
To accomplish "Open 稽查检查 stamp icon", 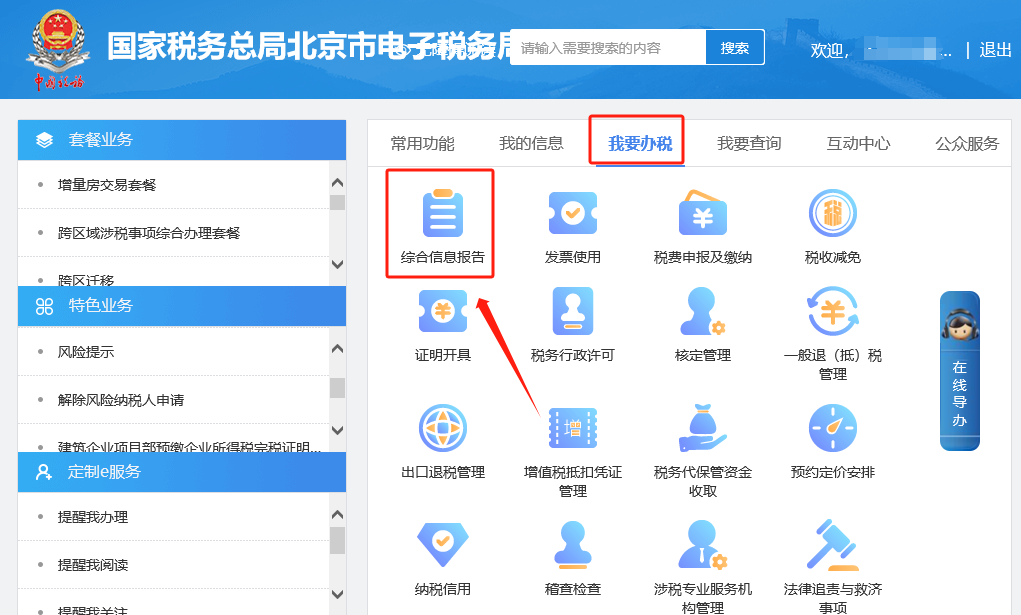I will [573, 545].
